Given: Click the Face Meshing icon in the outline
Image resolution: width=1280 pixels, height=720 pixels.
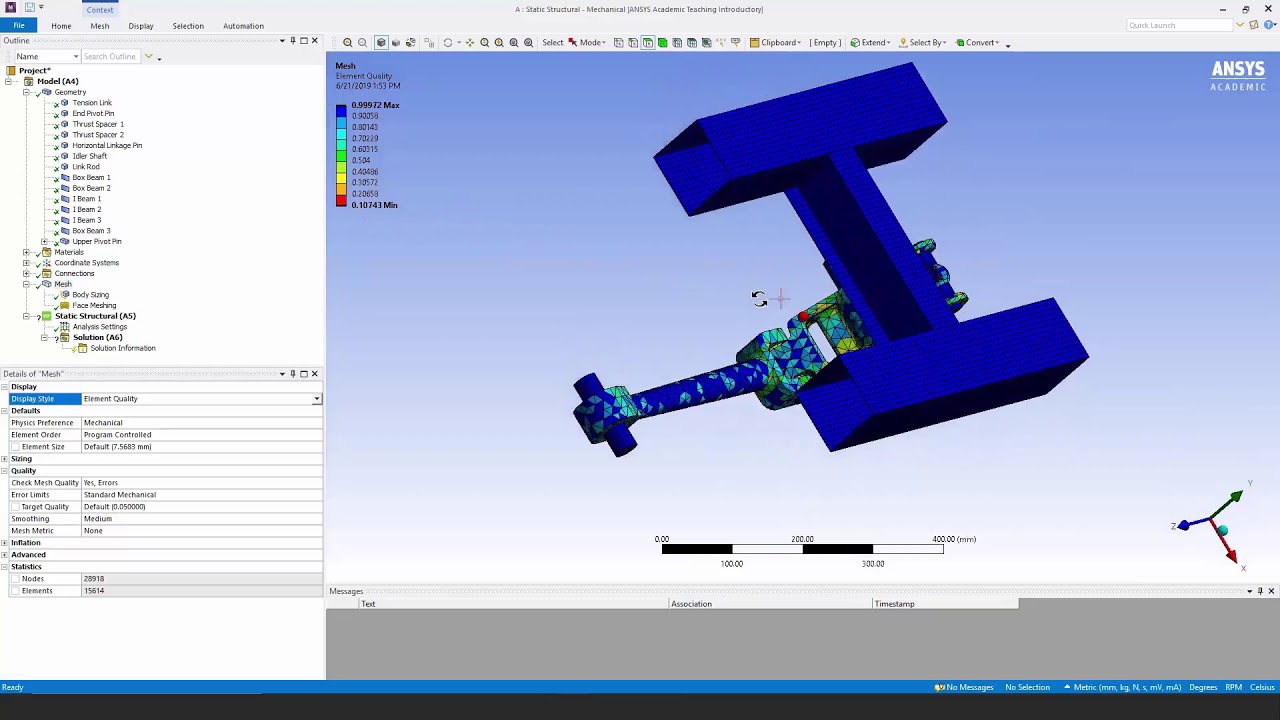Looking at the screenshot, I should pyautogui.click(x=65, y=305).
